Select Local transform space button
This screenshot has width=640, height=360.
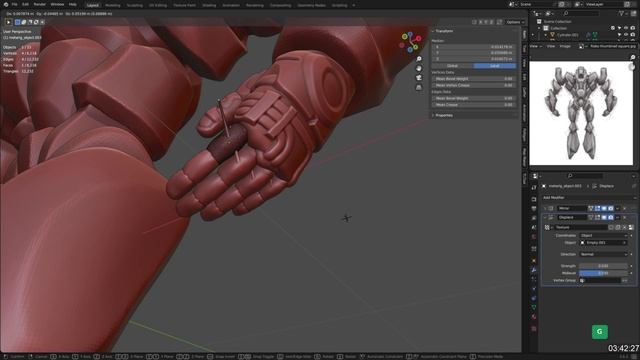tap(495, 66)
